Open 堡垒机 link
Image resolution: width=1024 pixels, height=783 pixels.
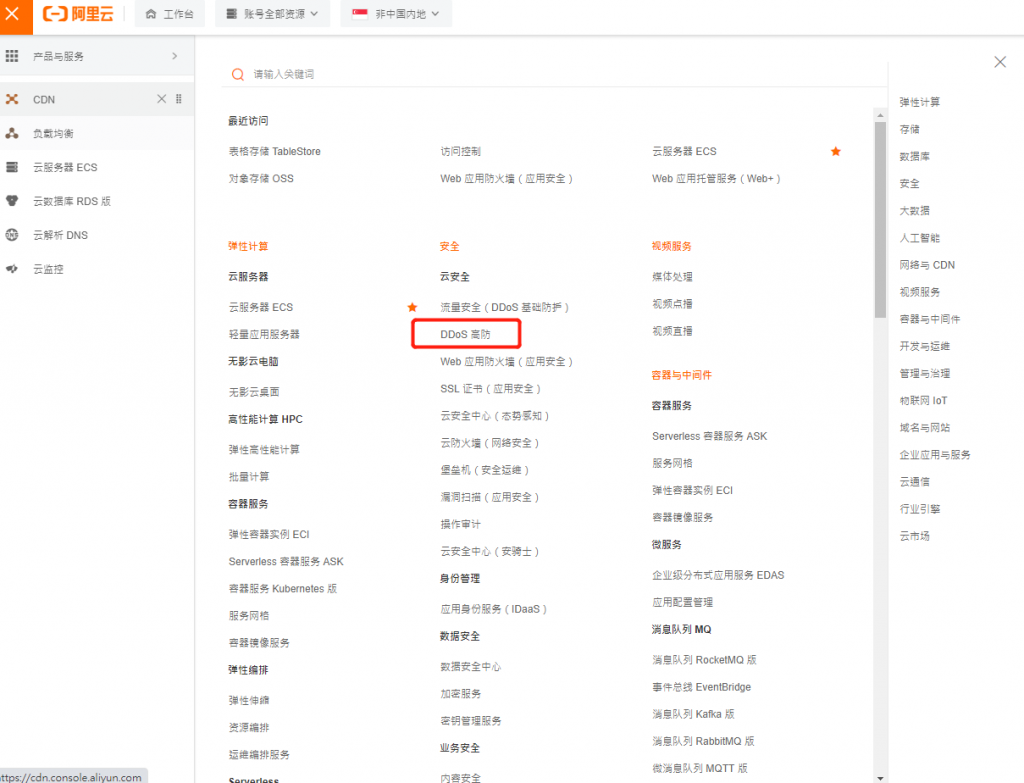point(485,470)
